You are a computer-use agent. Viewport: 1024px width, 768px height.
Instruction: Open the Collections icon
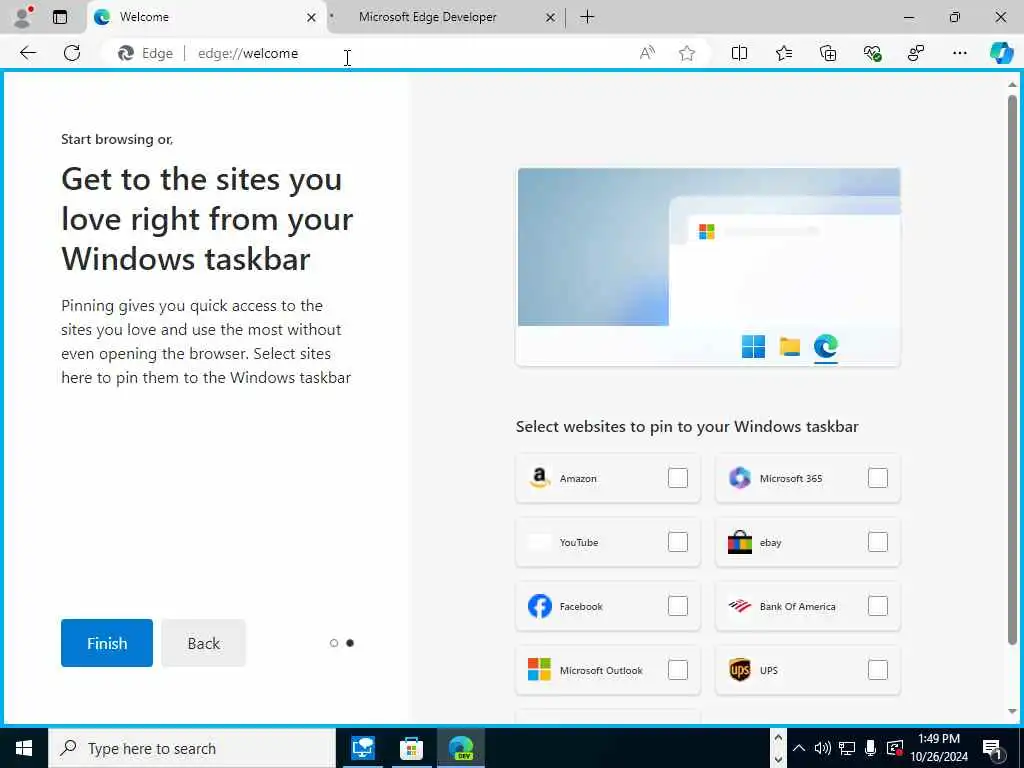pyautogui.click(x=827, y=54)
